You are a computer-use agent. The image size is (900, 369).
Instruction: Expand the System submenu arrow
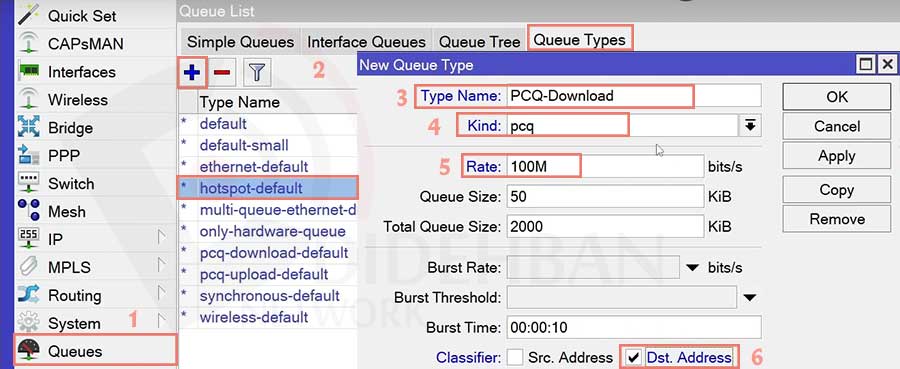[162, 321]
